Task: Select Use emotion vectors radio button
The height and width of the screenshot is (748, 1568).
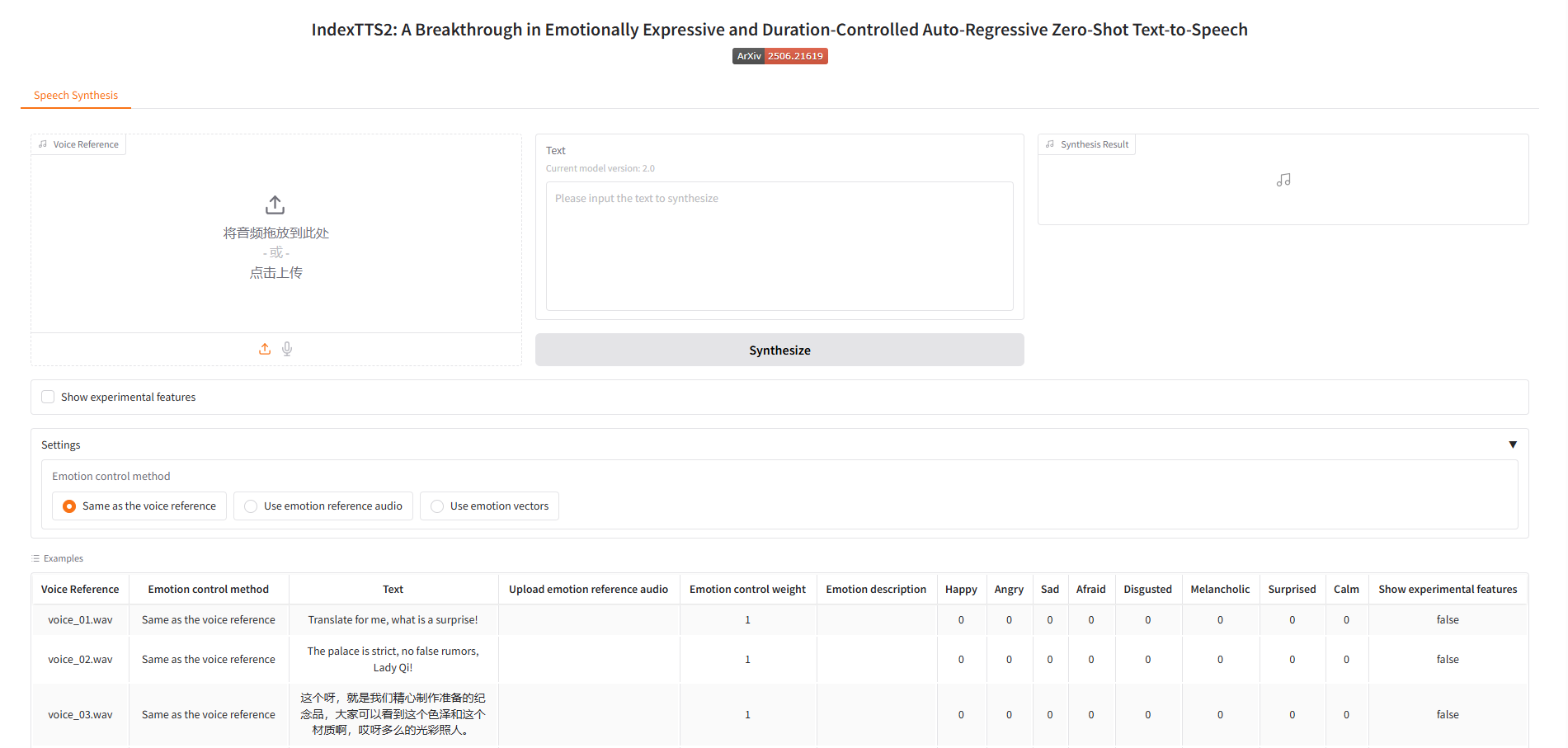Action: pyautogui.click(x=438, y=506)
